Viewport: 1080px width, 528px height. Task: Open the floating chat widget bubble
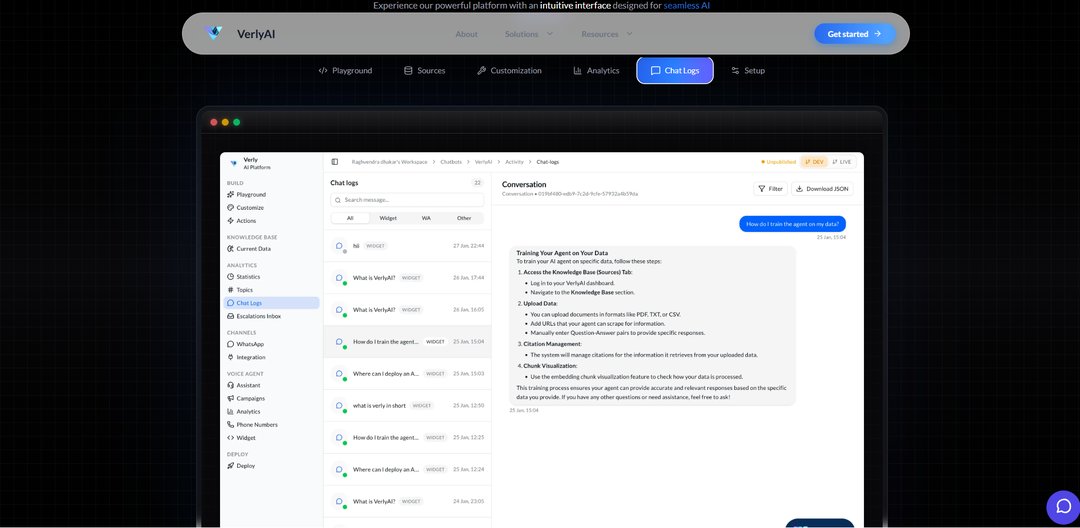click(x=1062, y=507)
